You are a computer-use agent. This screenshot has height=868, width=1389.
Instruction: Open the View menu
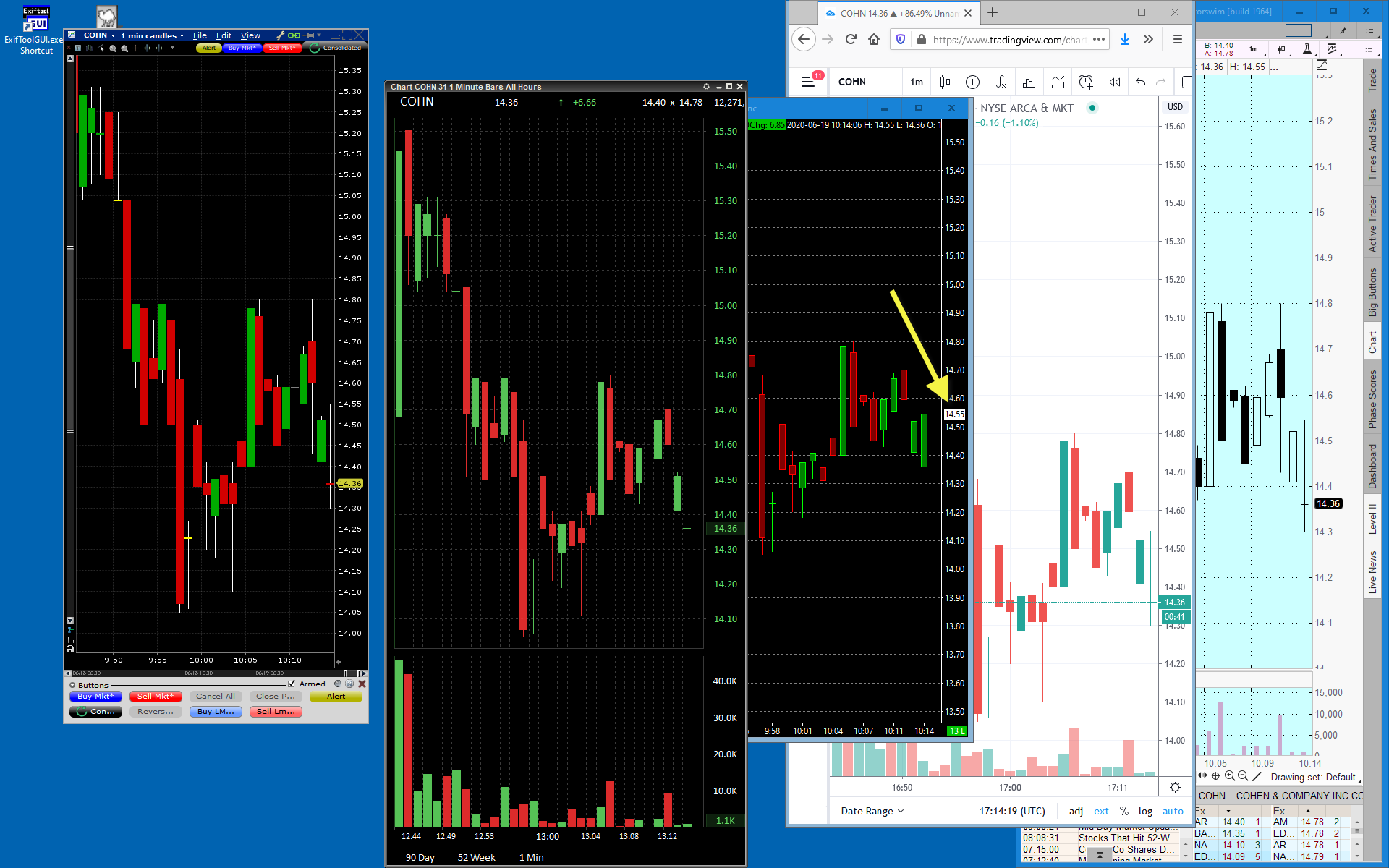coord(250,35)
